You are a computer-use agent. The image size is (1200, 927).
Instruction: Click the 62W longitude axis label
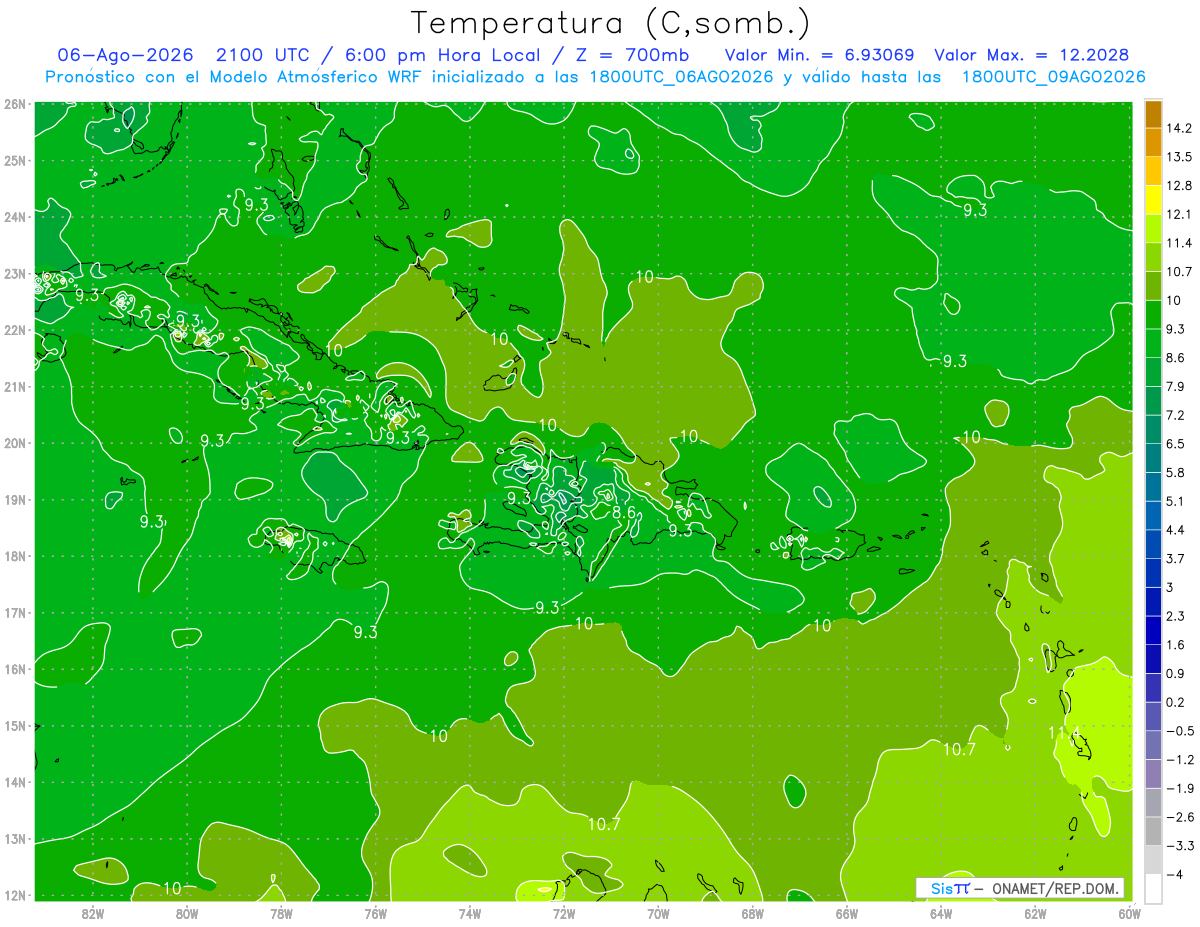tap(1036, 914)
